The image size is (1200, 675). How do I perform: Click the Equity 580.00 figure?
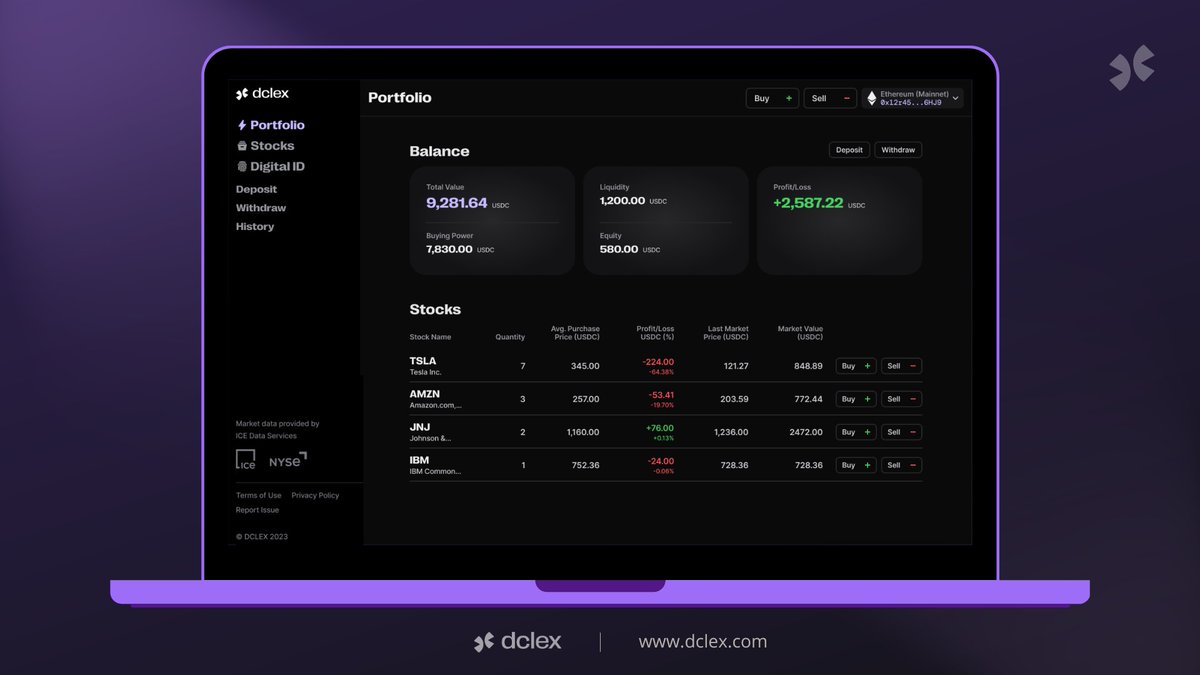click(x=619, y=249)
